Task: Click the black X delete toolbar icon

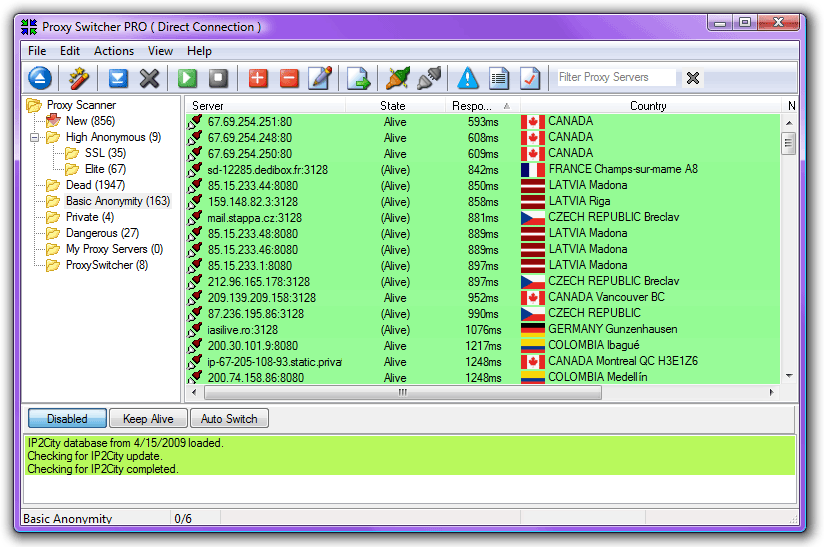Action: [149, 78]
